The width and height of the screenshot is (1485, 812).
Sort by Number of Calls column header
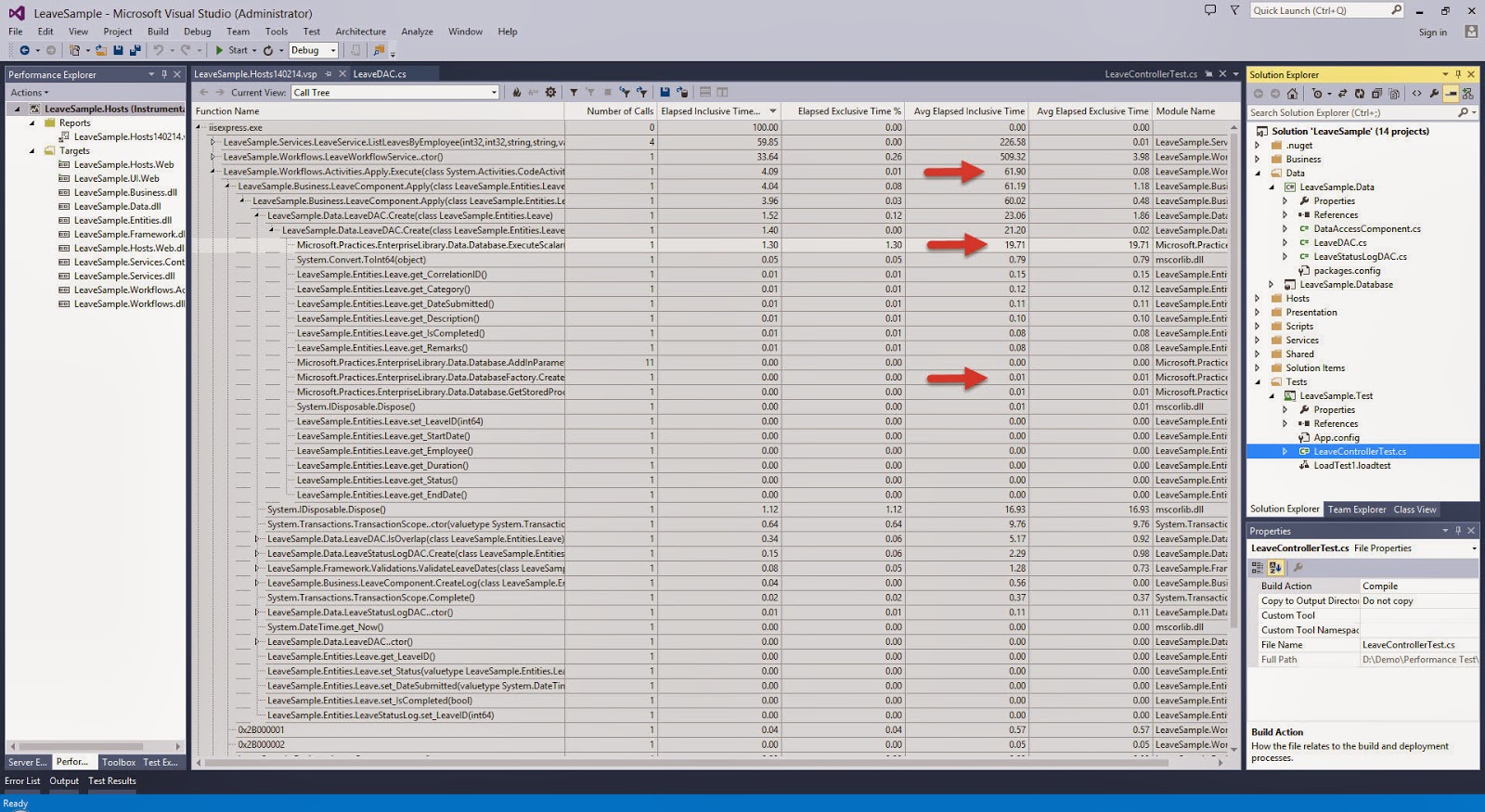point(612,111)
